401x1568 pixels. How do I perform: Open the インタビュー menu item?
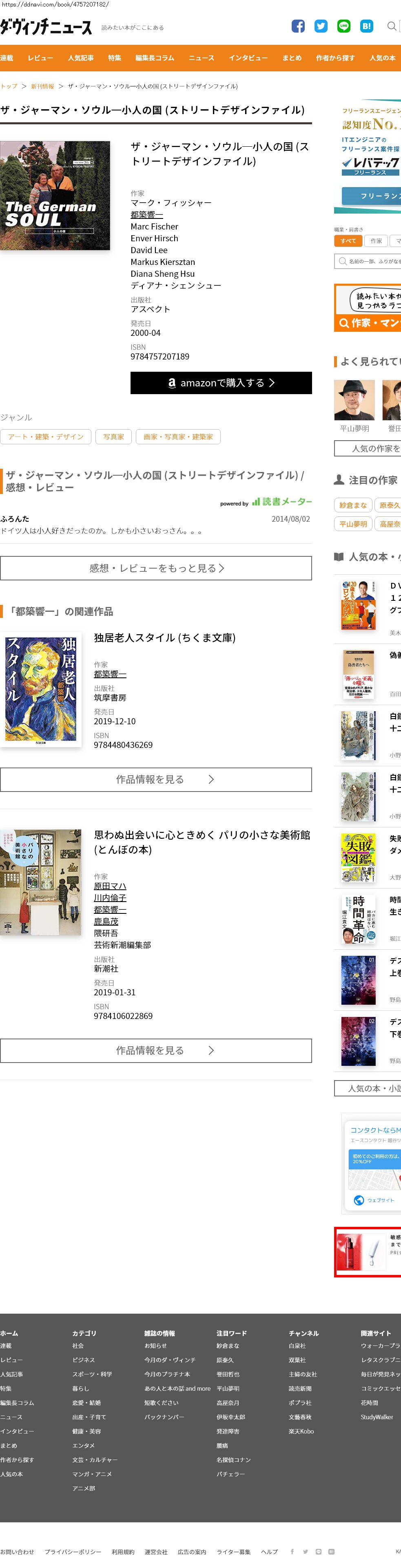point(248,58)
